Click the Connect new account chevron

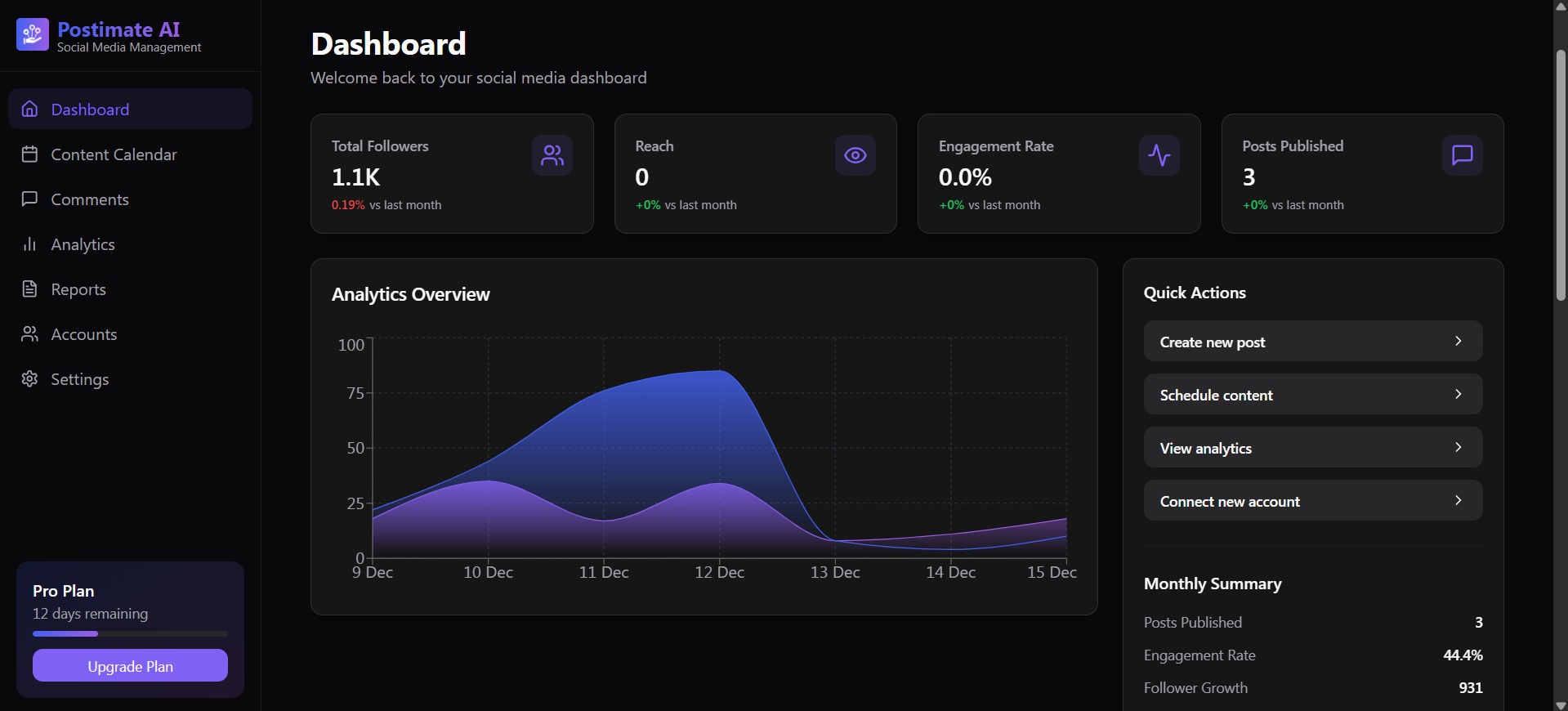coord(1458,501)
